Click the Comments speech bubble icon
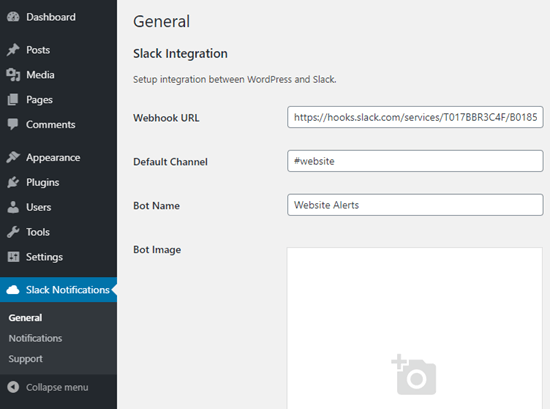This screenshot has width=550, height=409. pyautogui.click(x=13, y=124)
